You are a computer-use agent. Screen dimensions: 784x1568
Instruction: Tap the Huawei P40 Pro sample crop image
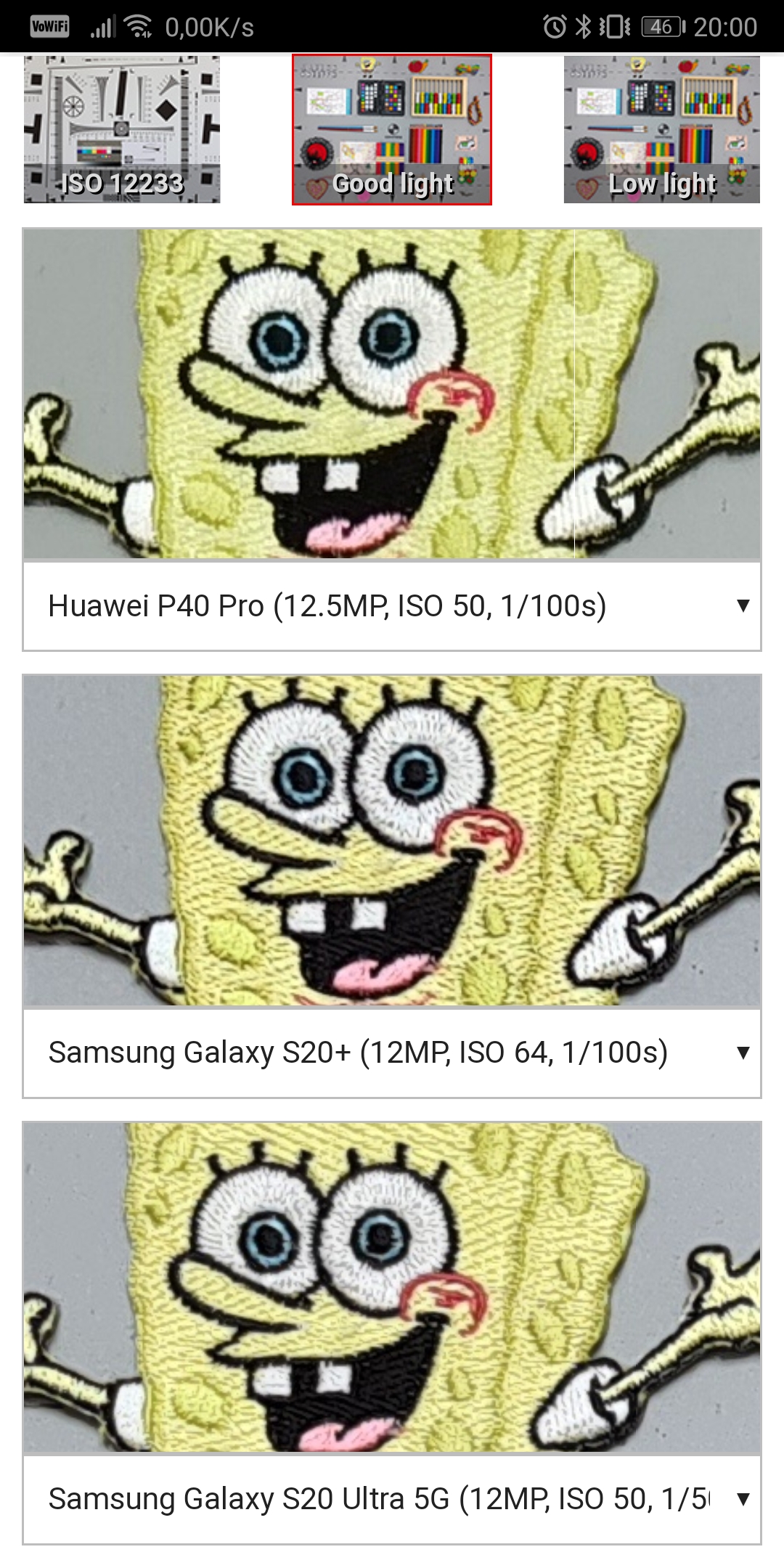(x=392, y=393)
